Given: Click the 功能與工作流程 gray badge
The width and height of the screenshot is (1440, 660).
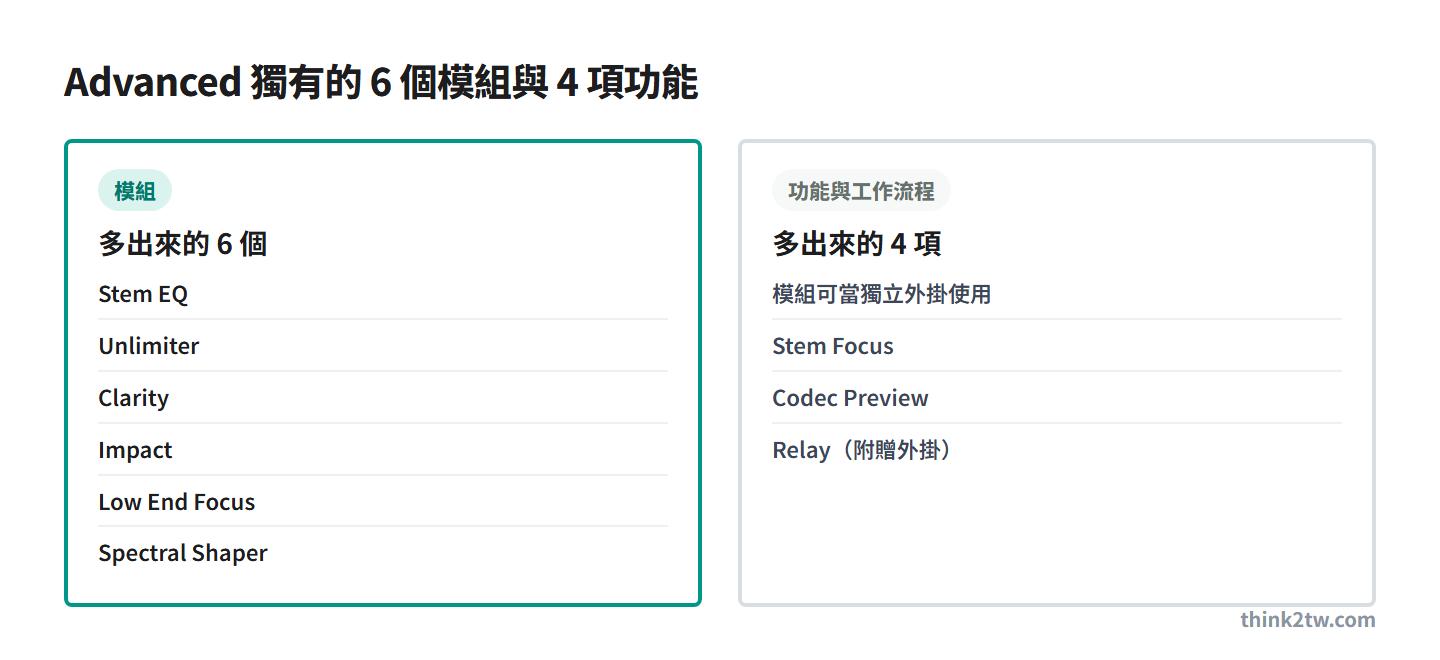Looking at the screenshot, I should [x=861, y=191].
